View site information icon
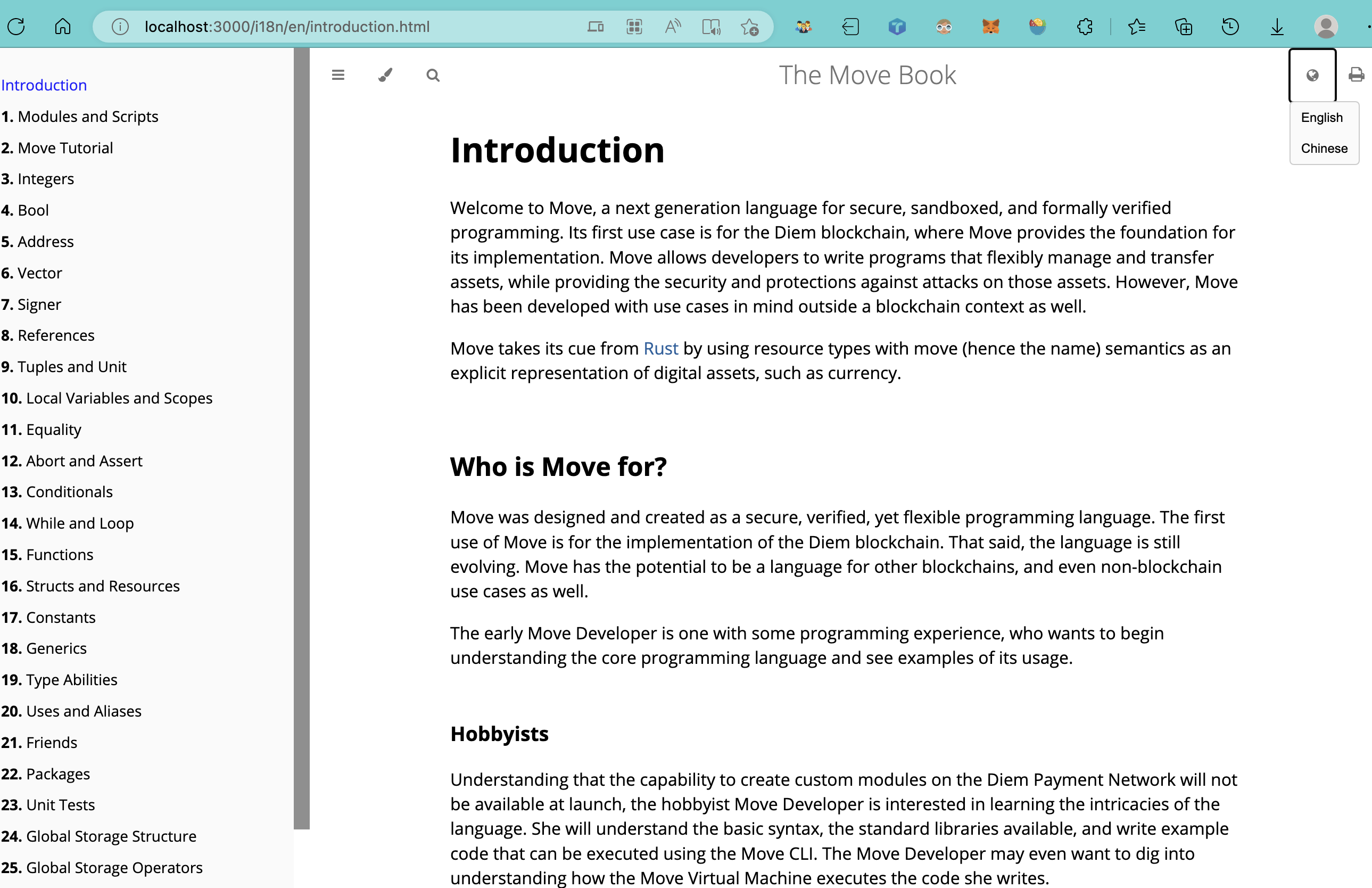 [120, 27]
